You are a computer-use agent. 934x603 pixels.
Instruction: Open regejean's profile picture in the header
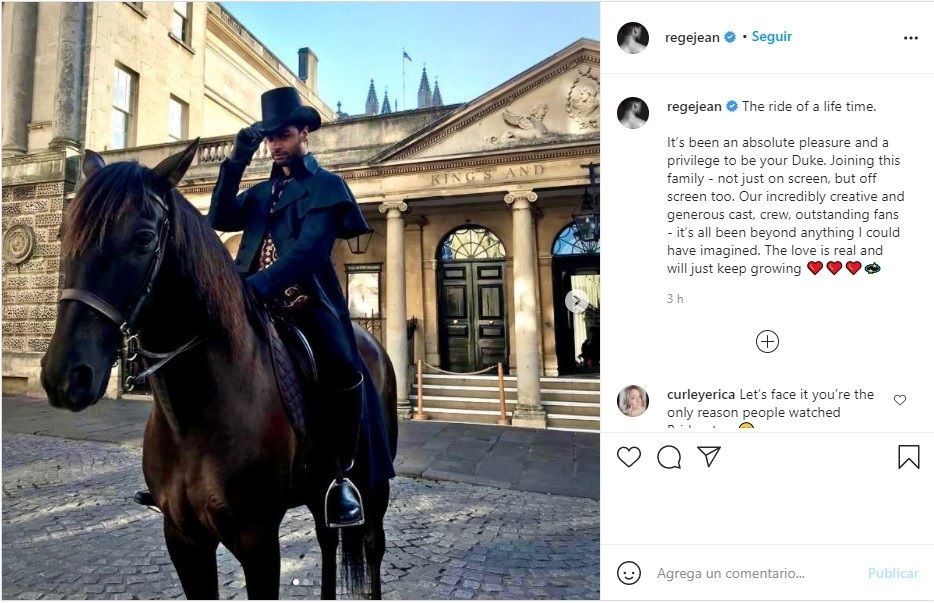tap(633, 38)
